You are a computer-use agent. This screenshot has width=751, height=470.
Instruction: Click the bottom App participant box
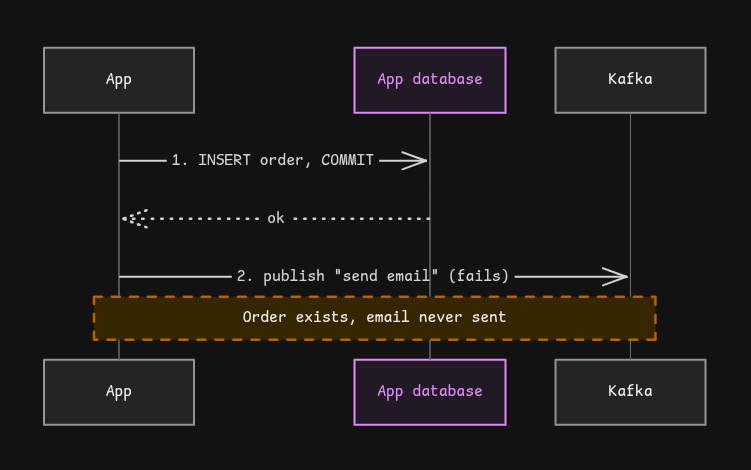(119, 392)
